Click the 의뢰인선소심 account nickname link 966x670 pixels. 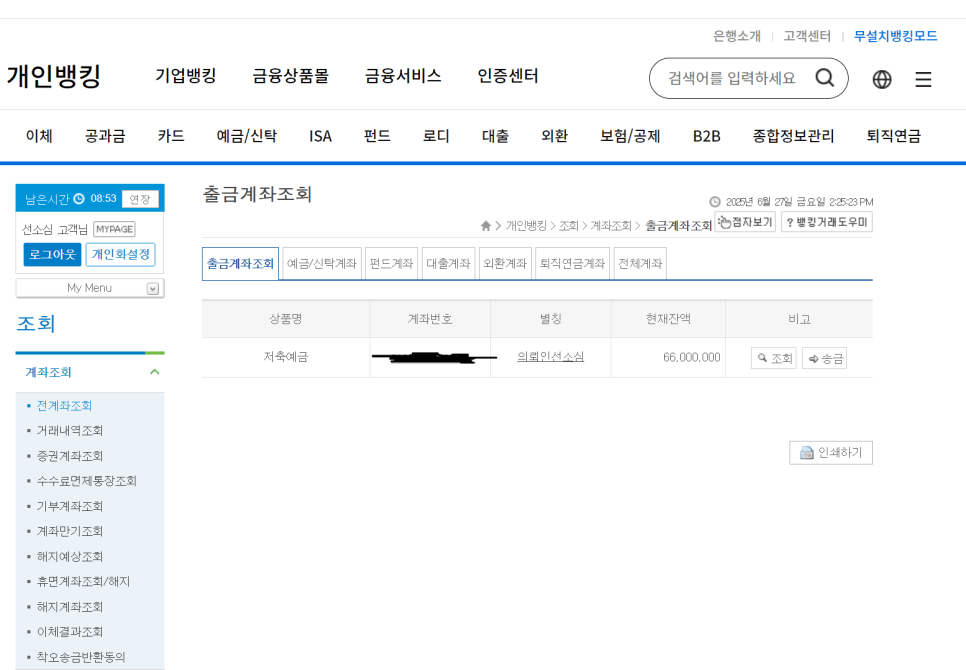(550, 357)
